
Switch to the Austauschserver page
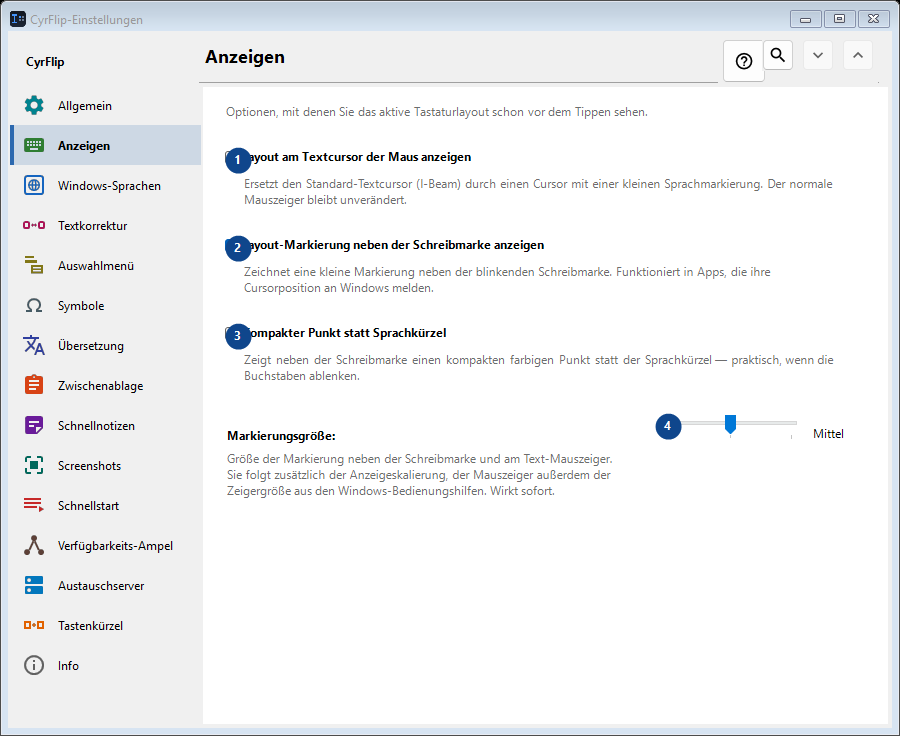coord(106,586)
